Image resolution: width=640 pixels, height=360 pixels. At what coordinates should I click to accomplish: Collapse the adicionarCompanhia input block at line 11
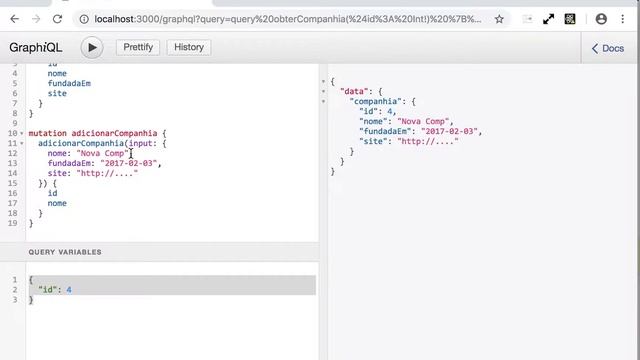click(x=22, y=143)
